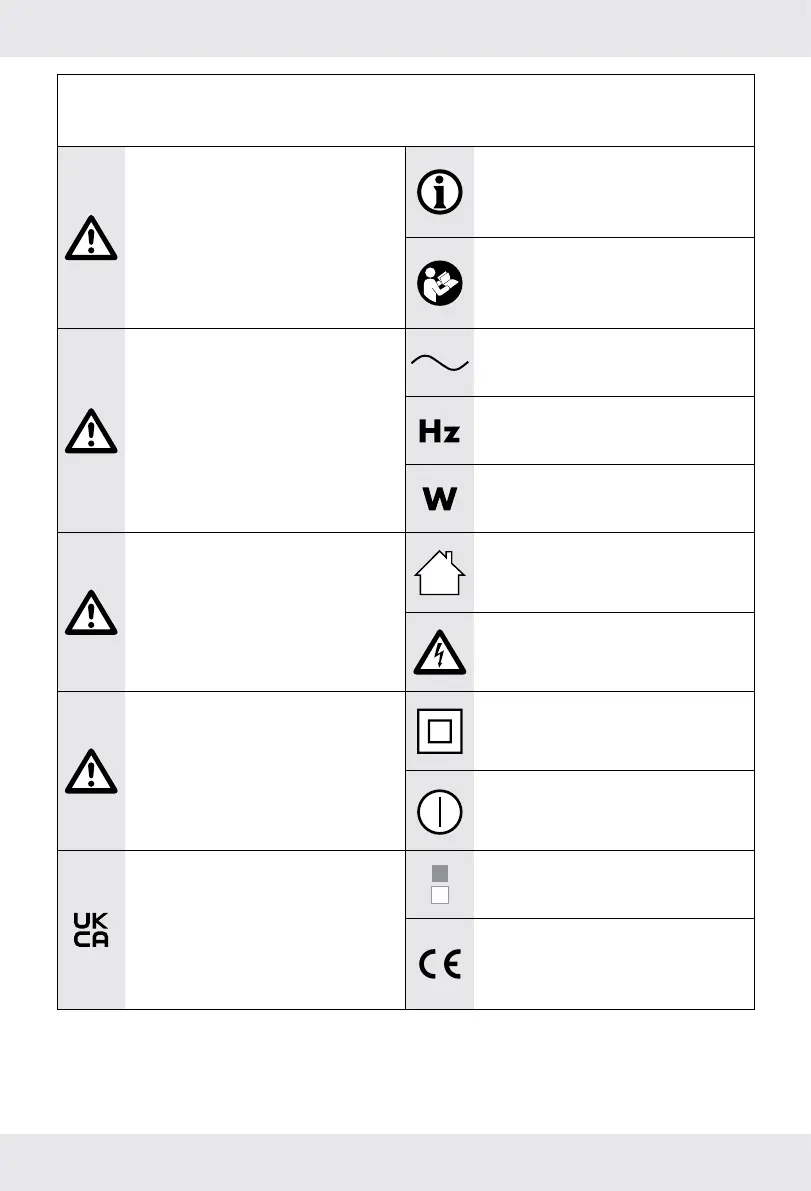Click the alternating current sine wave symbol
Viewport: 811px width, 1191px height.
[440, 362]
